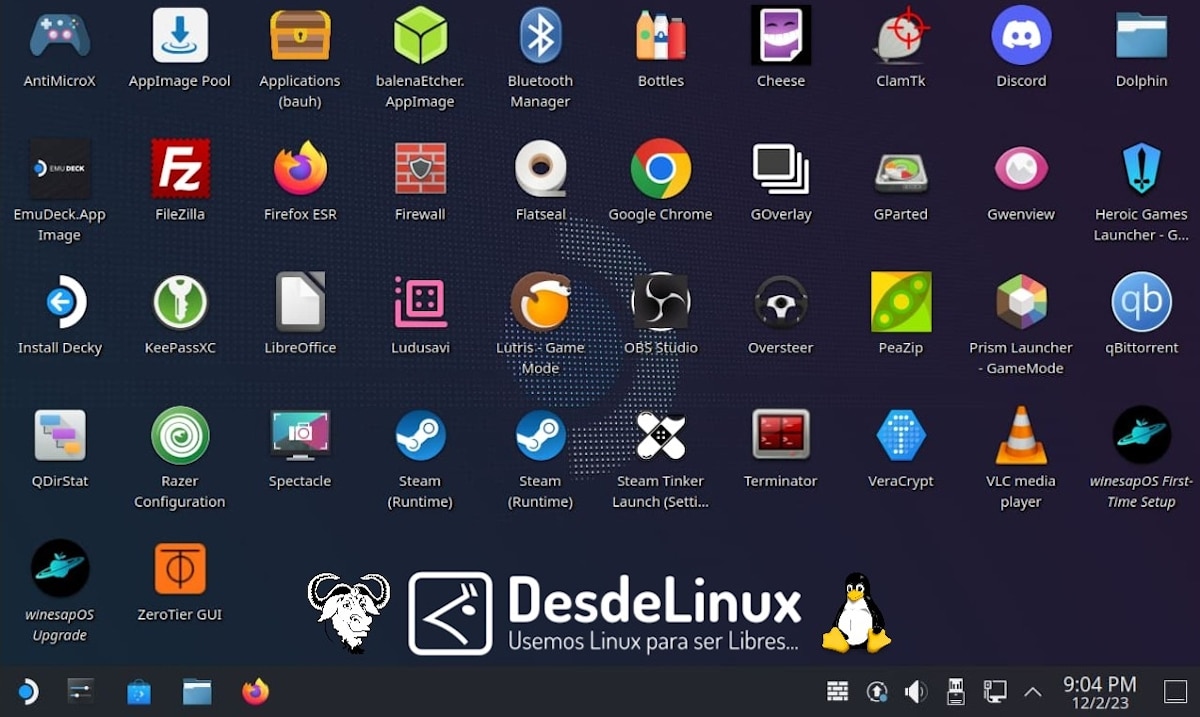Open the application launcher menu in taskbar
This screenshot has height=717, width=1200.
coord(27,692)
